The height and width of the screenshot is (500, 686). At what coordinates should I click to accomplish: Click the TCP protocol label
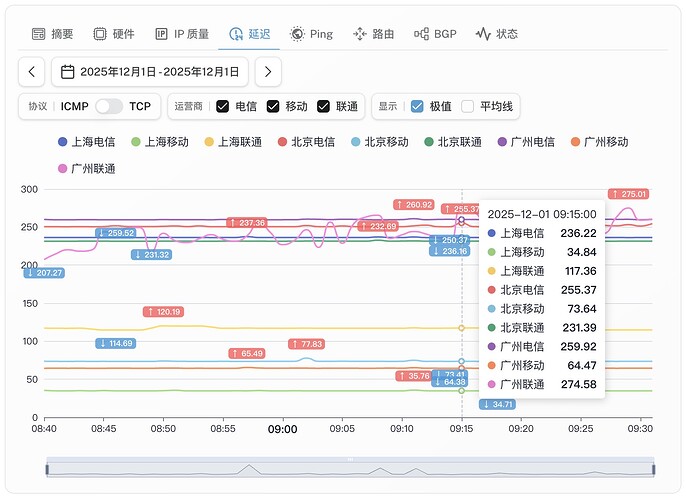pos(140,106)
